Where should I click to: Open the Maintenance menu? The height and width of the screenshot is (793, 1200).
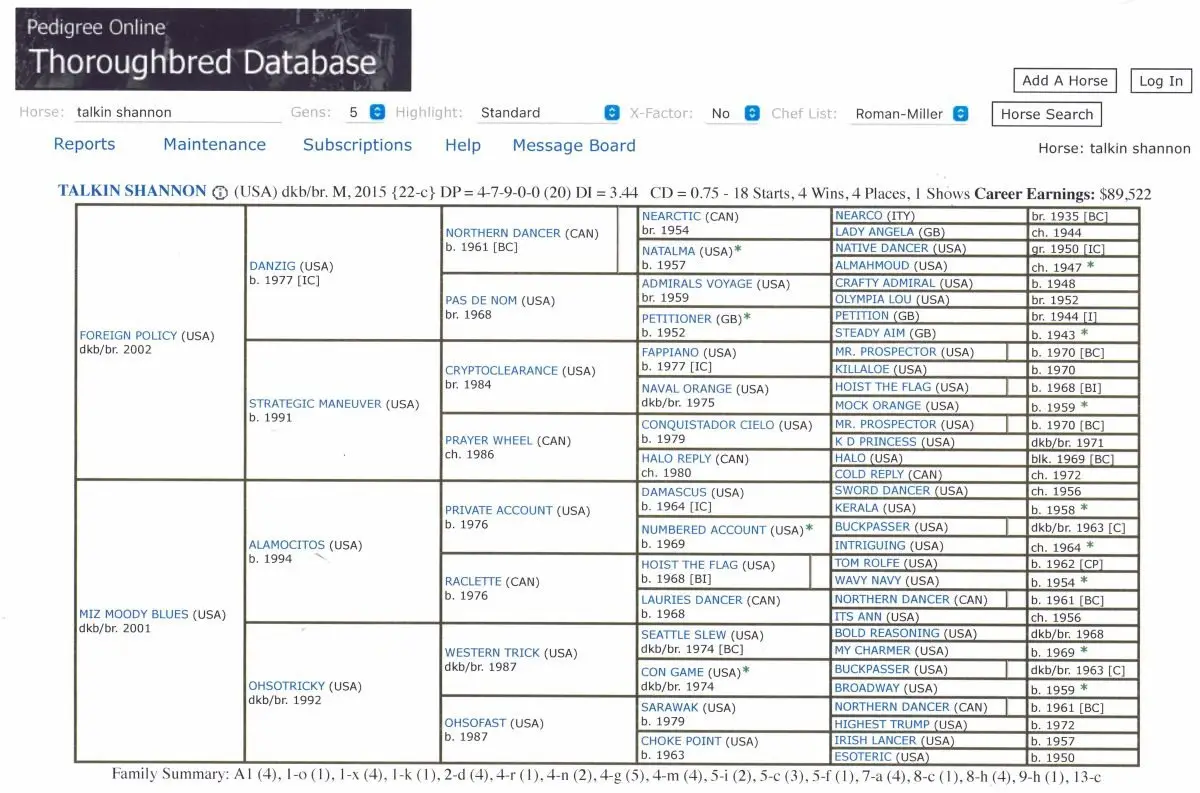(x=214, y=145)
